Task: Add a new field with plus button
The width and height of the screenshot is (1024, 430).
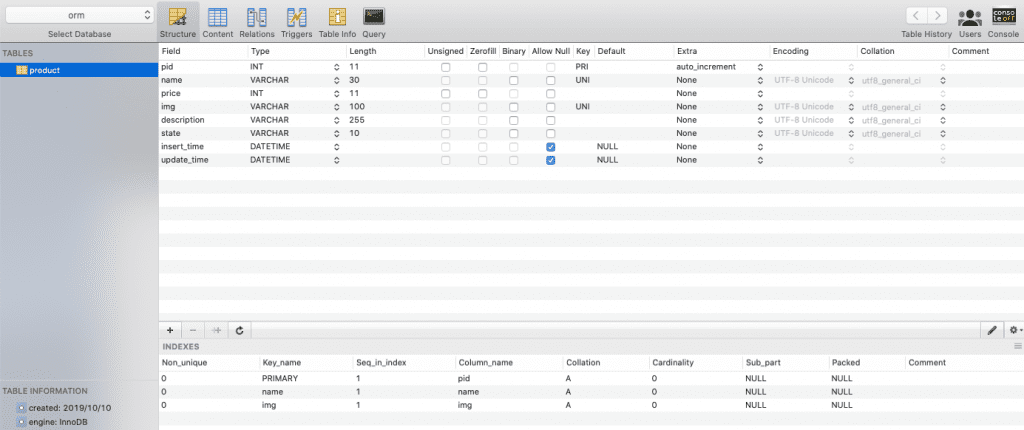Action: (x=170, y=331)
